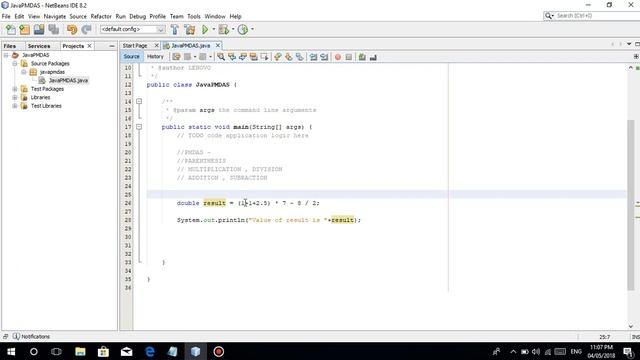Select the Start Page tab
The width and height of the screenshot is (640, 360).
point(135,46)
